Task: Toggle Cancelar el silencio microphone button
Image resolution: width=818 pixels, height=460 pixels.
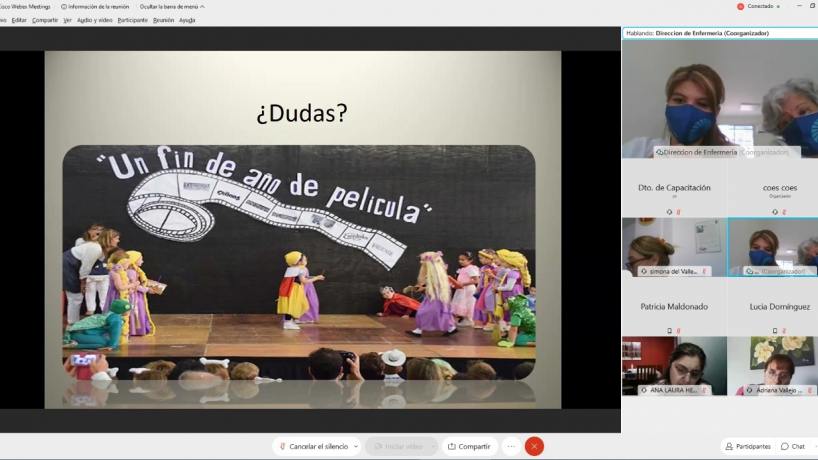Action: pyautogui.click(x=313, y=446)
